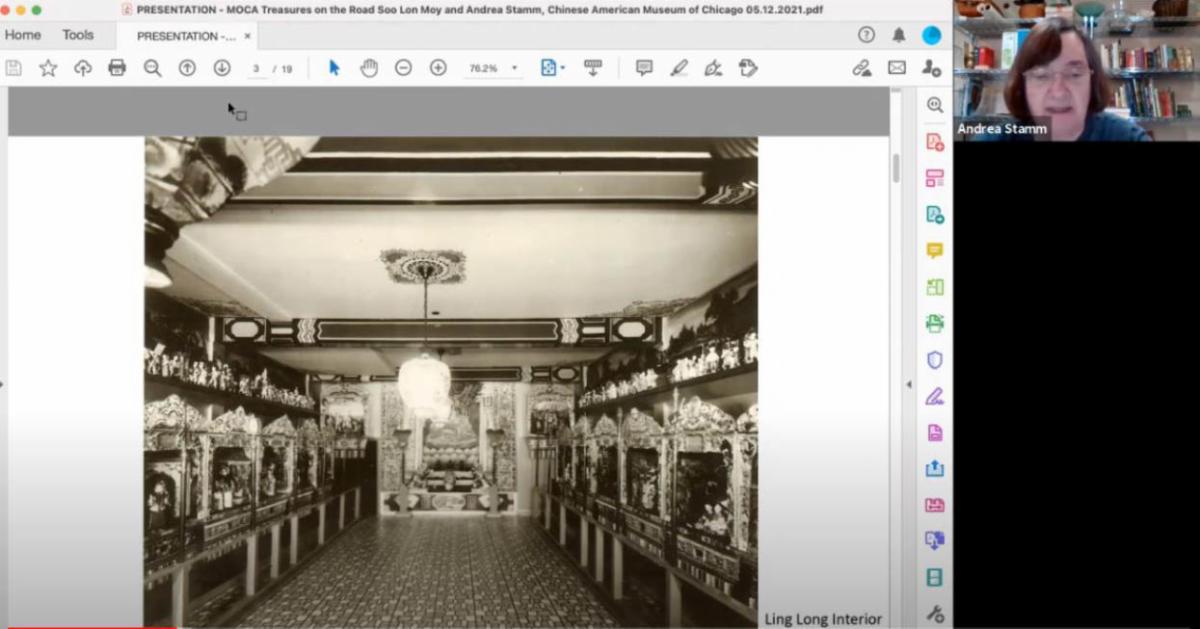The height and width of the screenshot is (629, 1200).
Task: Open Fill & Sign tool in sidebar
Action: [x=935, y=396]
